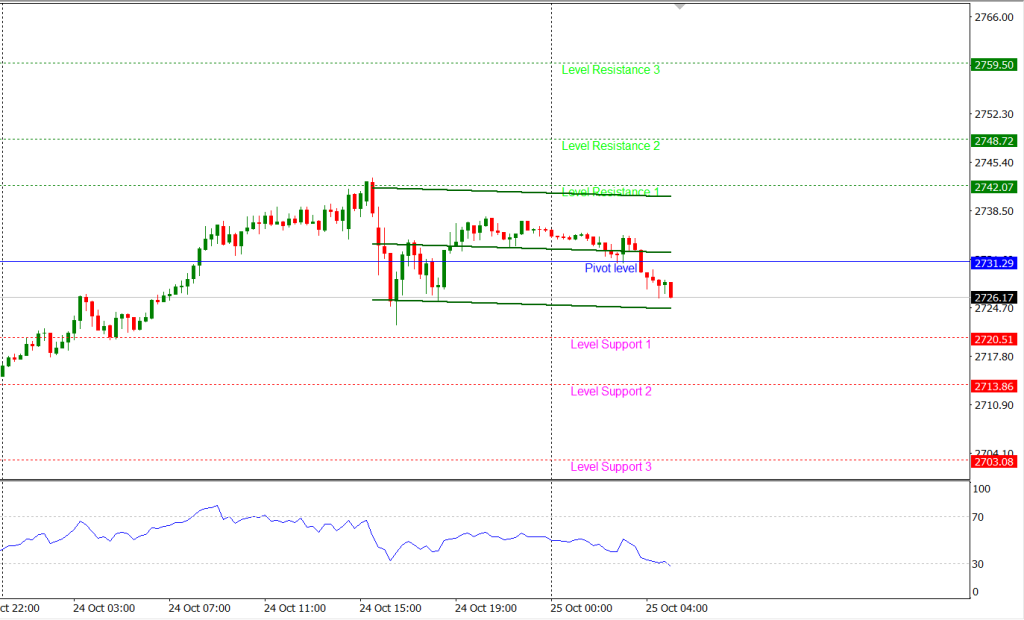The width and height of the screenshot is (1024, 620).
Task: Select the green 2759.50 price tag
Action: tap(995, 64)
